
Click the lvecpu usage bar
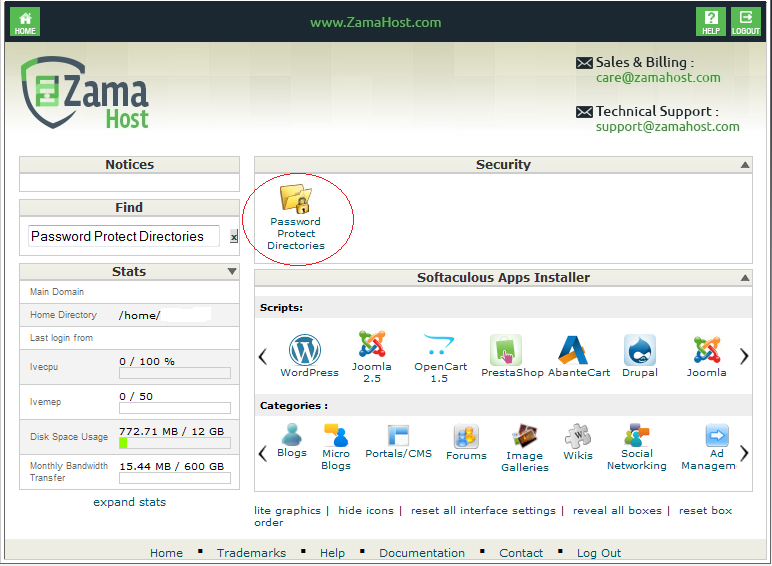coord(175,373)
